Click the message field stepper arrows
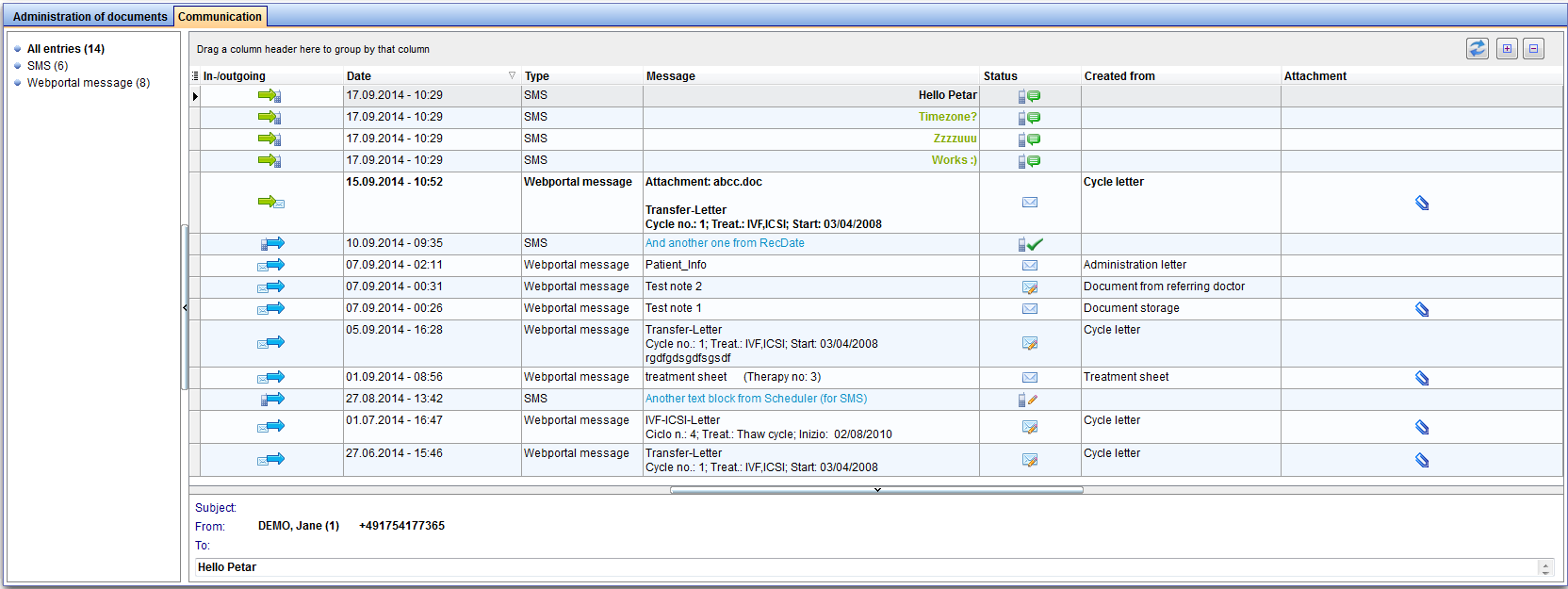This screenshot has height=589, width=1568. click(1545, 567)
